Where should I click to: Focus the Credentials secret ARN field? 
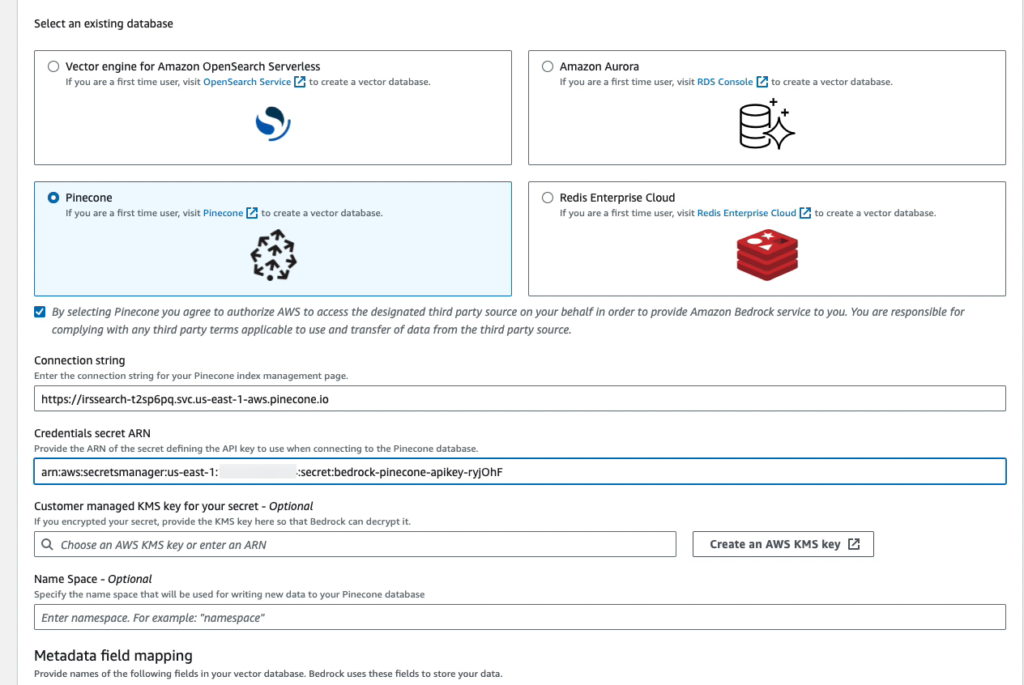tap(520, 471)
